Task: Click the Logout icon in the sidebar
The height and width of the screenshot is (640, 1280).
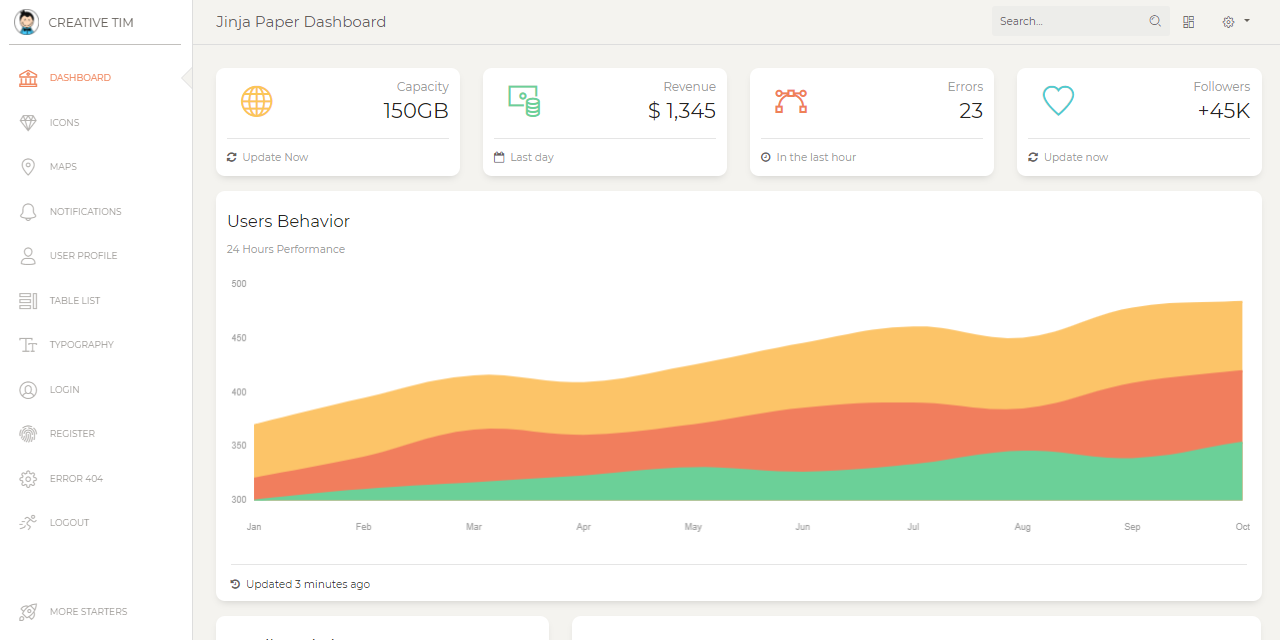Action: 28,522
